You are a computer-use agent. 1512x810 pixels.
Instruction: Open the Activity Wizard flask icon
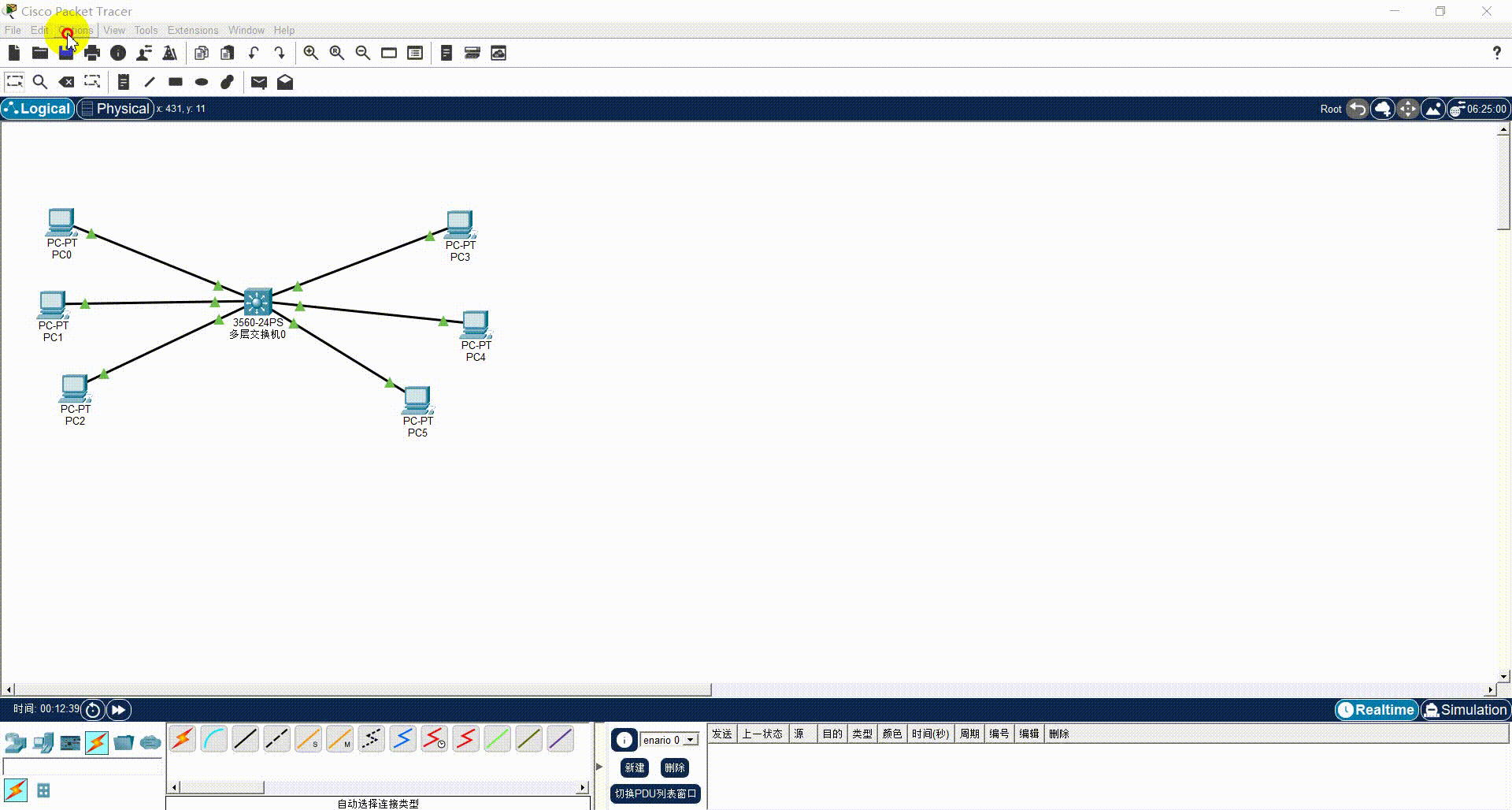pyautogui.click(x=170, y=53)
